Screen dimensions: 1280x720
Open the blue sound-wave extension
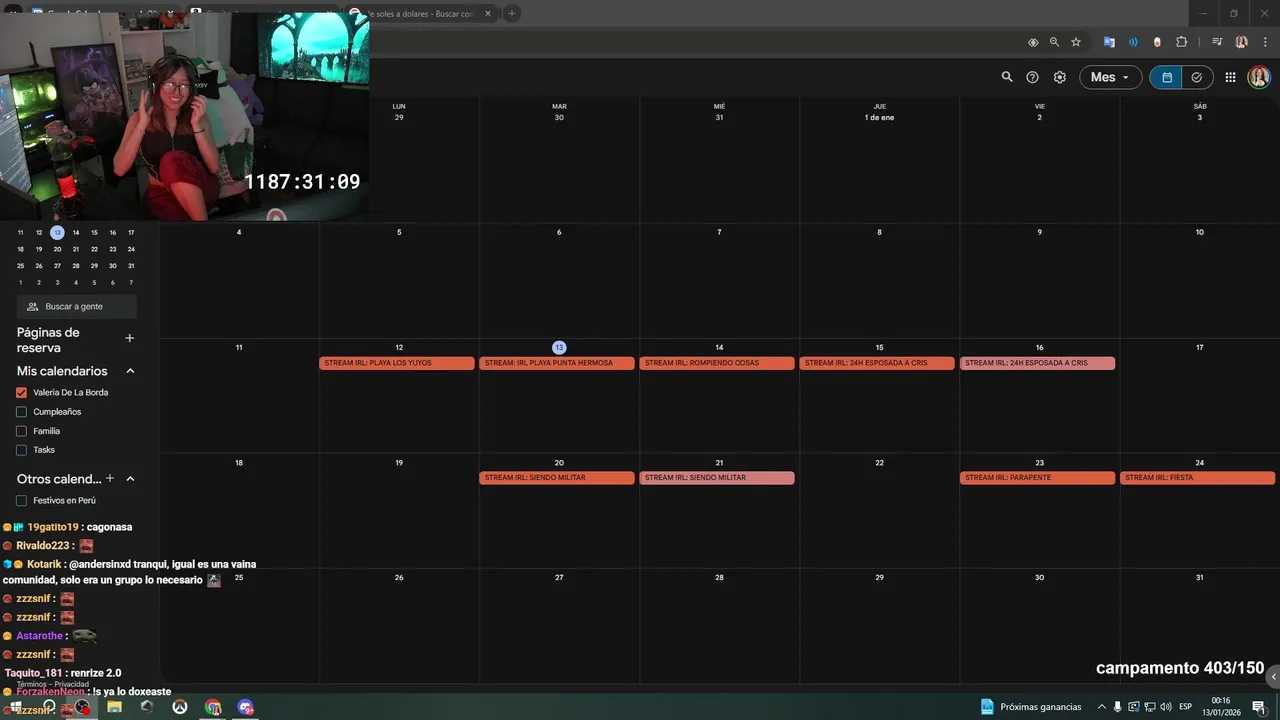1133,42
